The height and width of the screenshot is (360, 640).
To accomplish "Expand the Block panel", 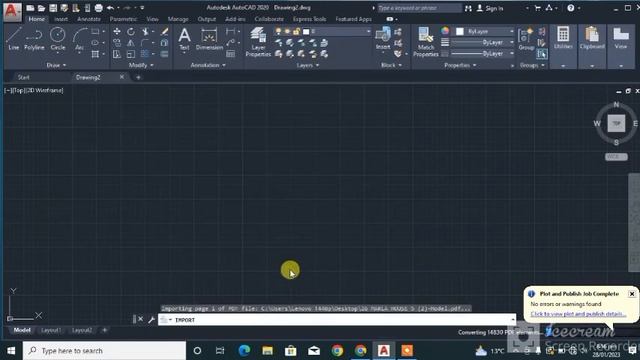I will click(391, 65).
